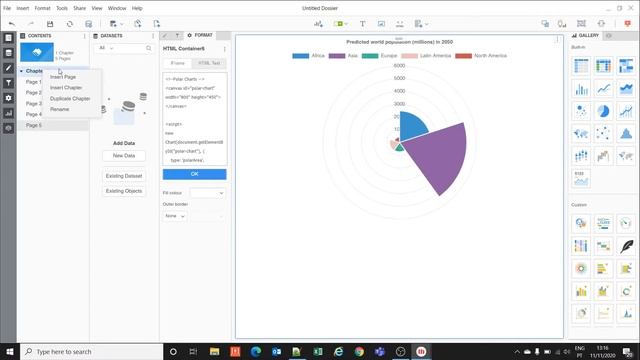Select the circular sunburst custom visualization
The width and height of the screenshot is (640, 360).
[x=581, y=268]
